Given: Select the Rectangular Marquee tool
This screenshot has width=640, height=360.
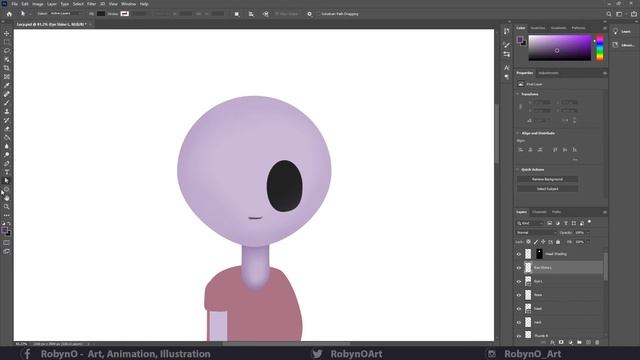Looking at the screenshot, I should click(x=7, y=42).
